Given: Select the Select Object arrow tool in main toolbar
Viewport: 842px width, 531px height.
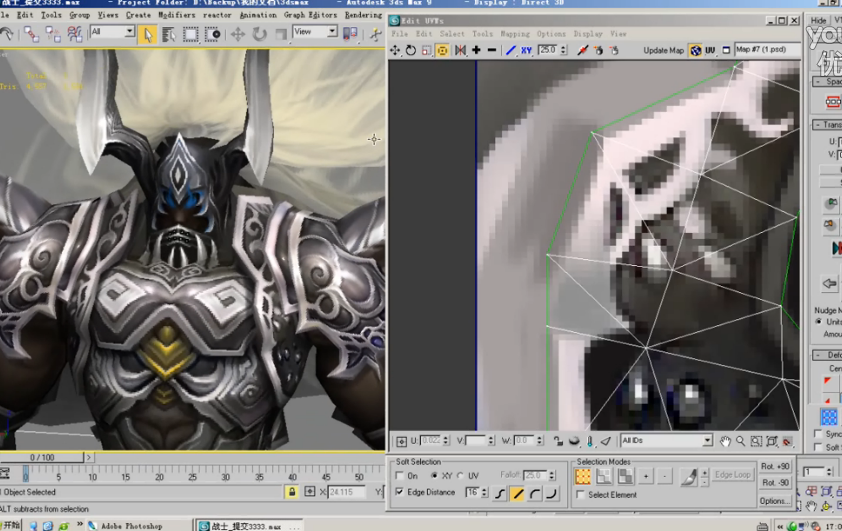Looking at the screenshot, I should [x=147, y=34].
